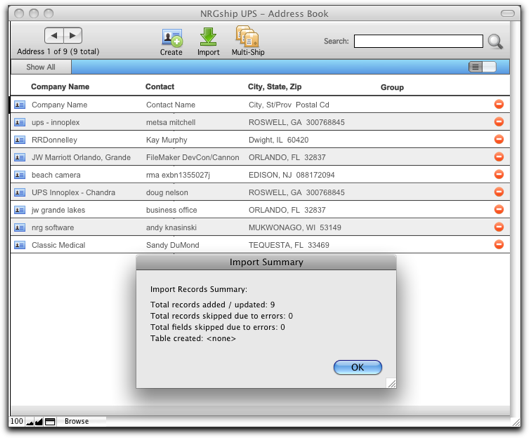
Task: Click in the Search field
Action: (418, 41)
